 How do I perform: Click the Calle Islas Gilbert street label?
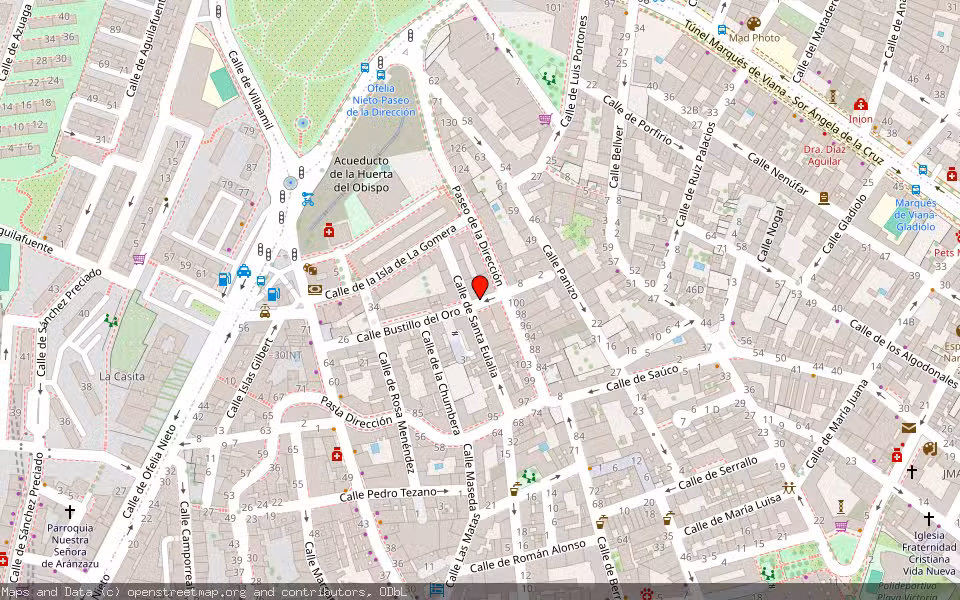(249, 377)
